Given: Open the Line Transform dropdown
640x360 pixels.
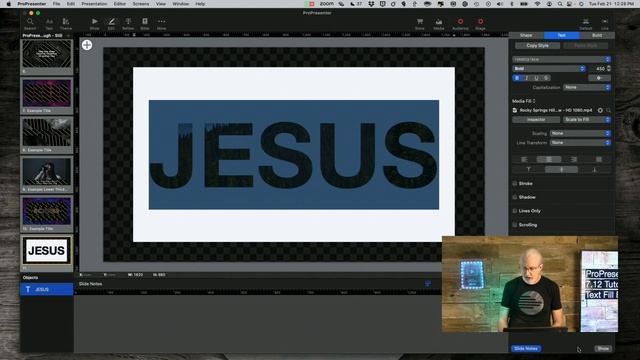Looking at the screenshot, I should [x=580, y=143].
